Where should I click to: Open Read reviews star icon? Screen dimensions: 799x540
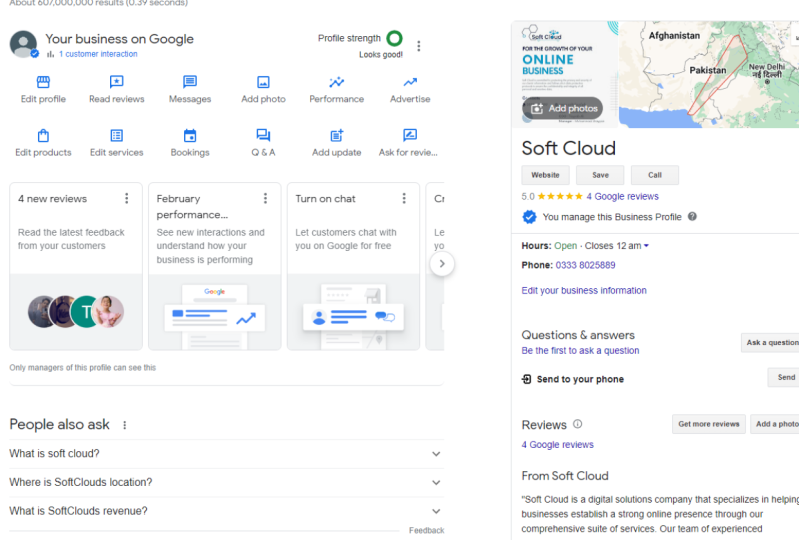[117, 82]
